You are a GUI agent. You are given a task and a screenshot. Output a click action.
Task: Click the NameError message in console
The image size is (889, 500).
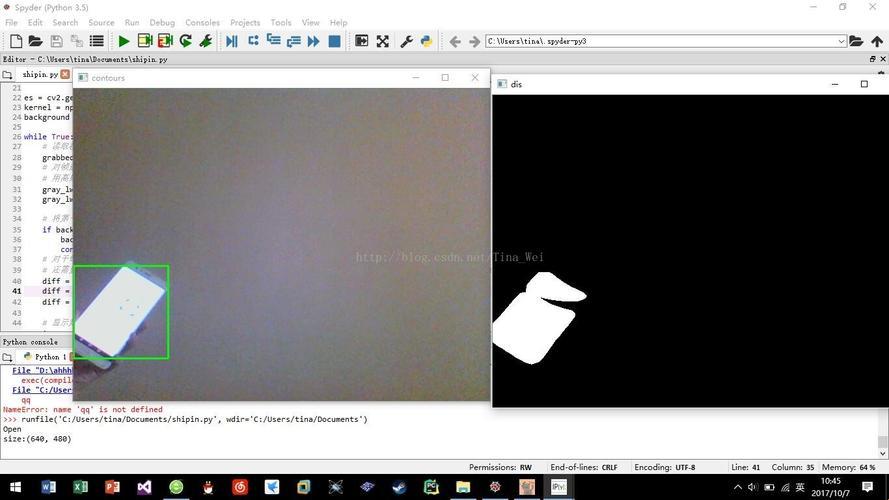pyautogui.click(x=83, y=409)
